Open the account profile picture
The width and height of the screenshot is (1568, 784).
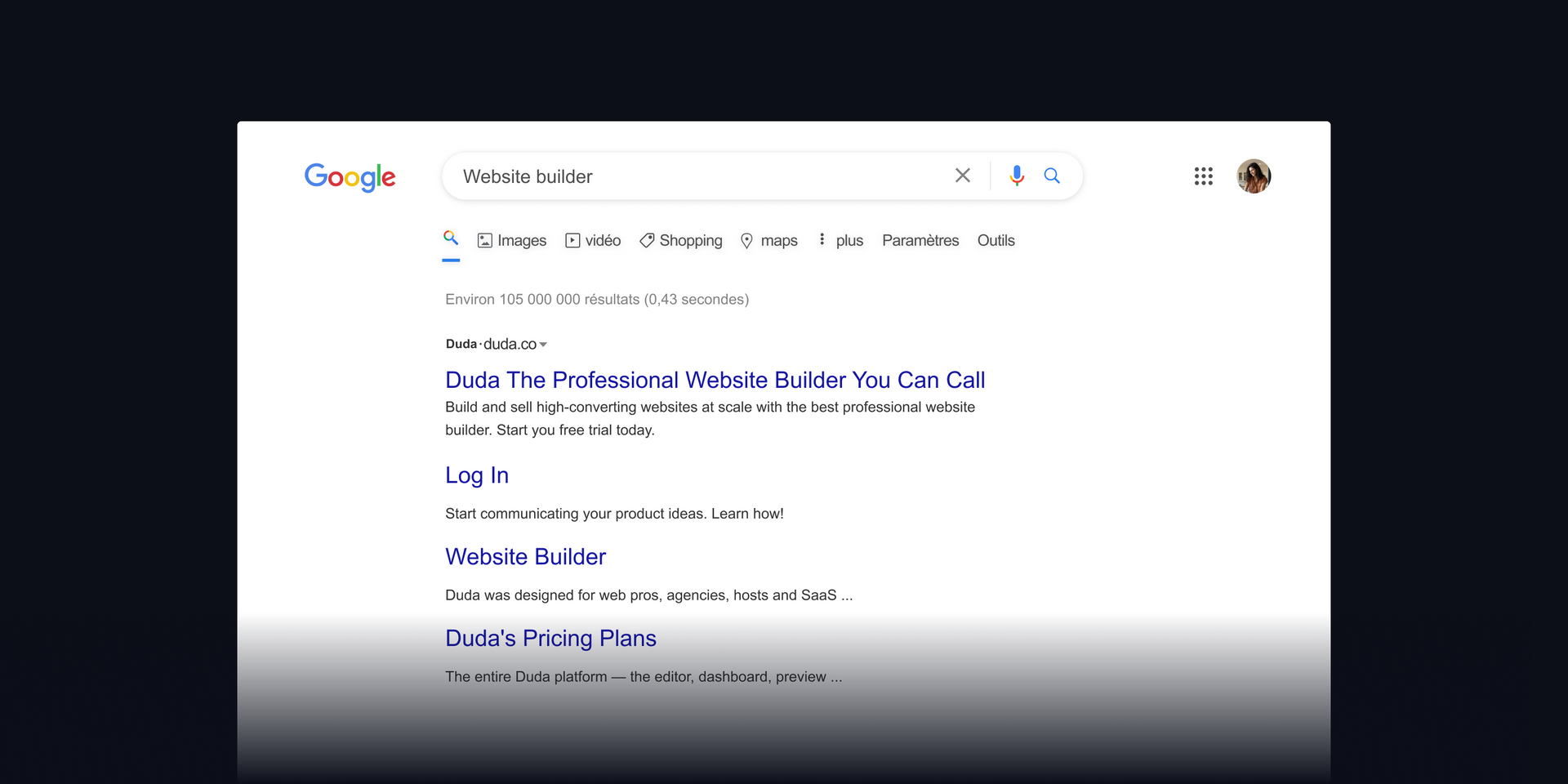click(1254, 176)
